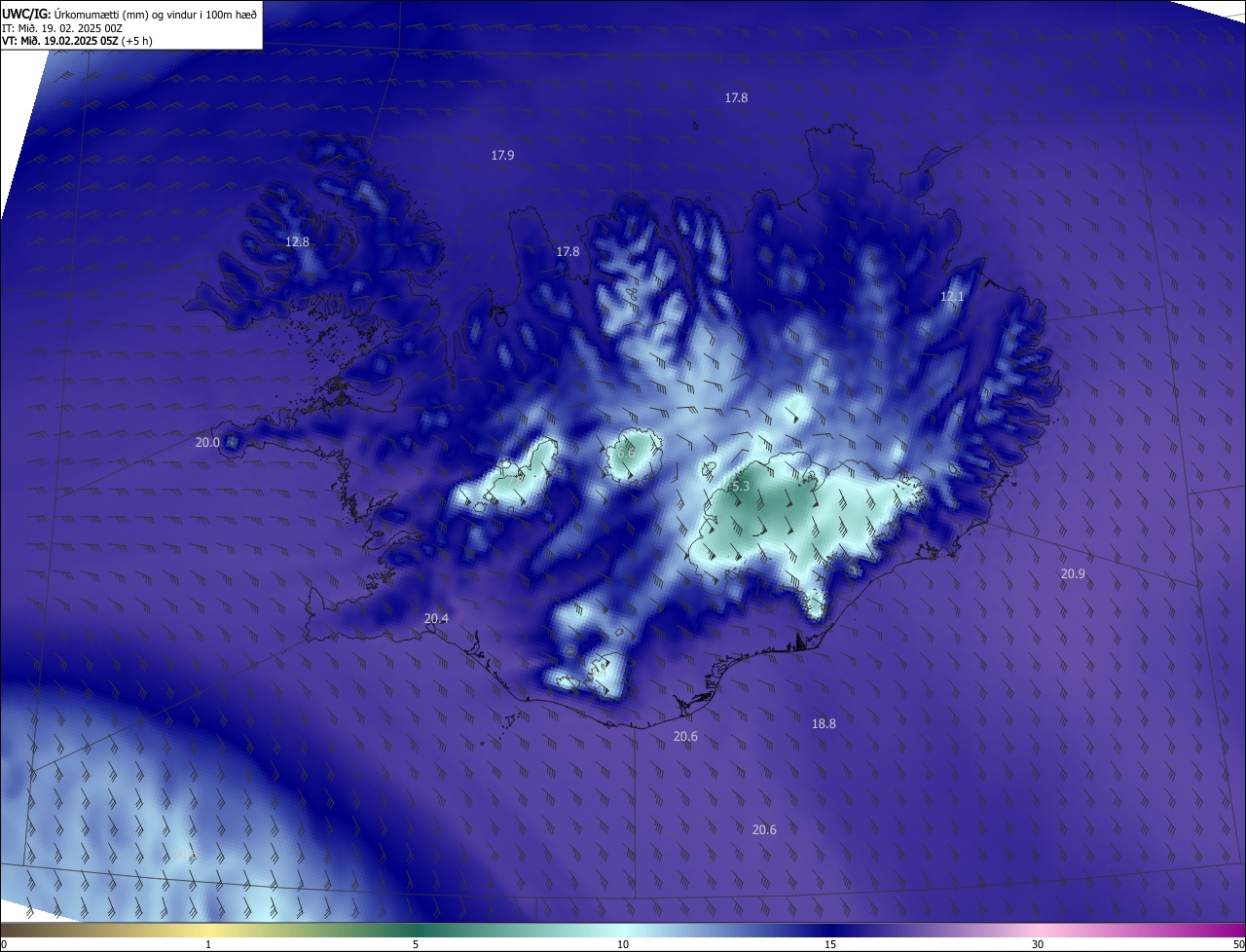The image size is (1246, 952).
Task: Click the 12.8 value over the Westfjords
Action: click(297, 241)
